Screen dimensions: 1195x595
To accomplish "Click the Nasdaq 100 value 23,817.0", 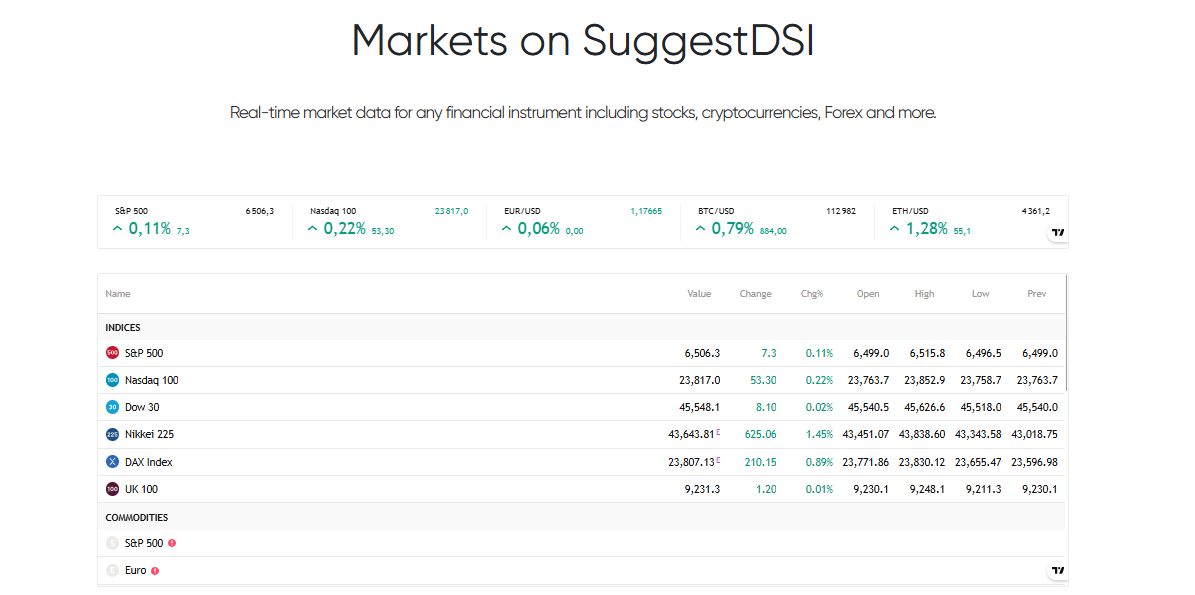I will coord(700,380).
